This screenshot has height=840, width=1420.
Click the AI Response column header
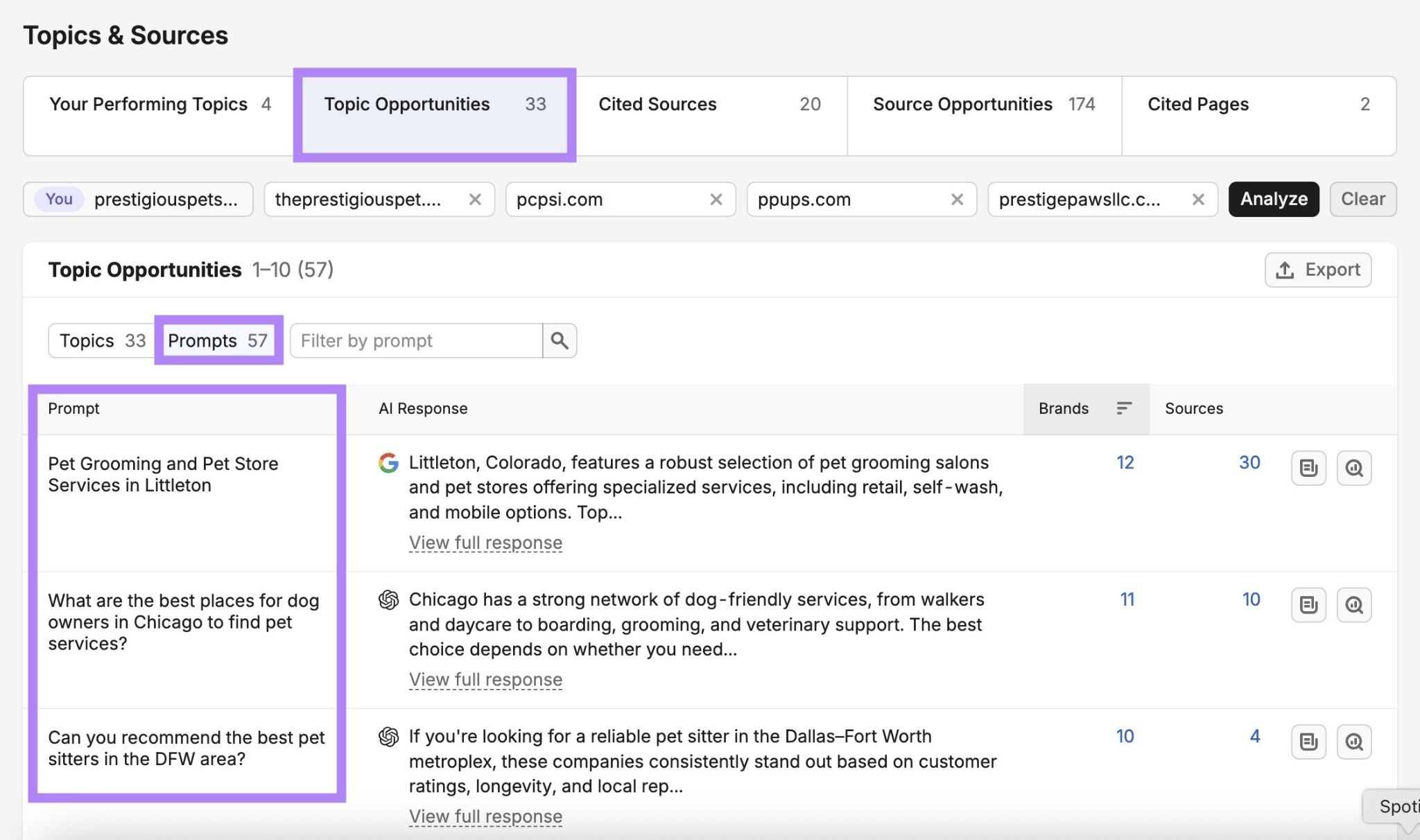(x=423, y=409)
